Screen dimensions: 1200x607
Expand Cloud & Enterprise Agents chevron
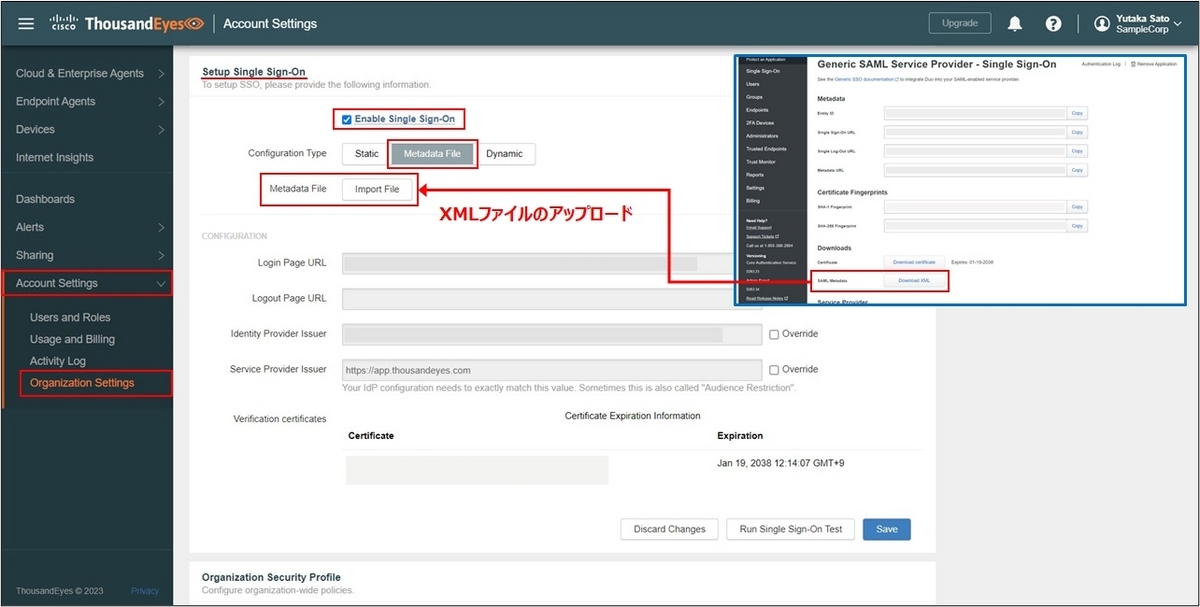tap(161, 73)
